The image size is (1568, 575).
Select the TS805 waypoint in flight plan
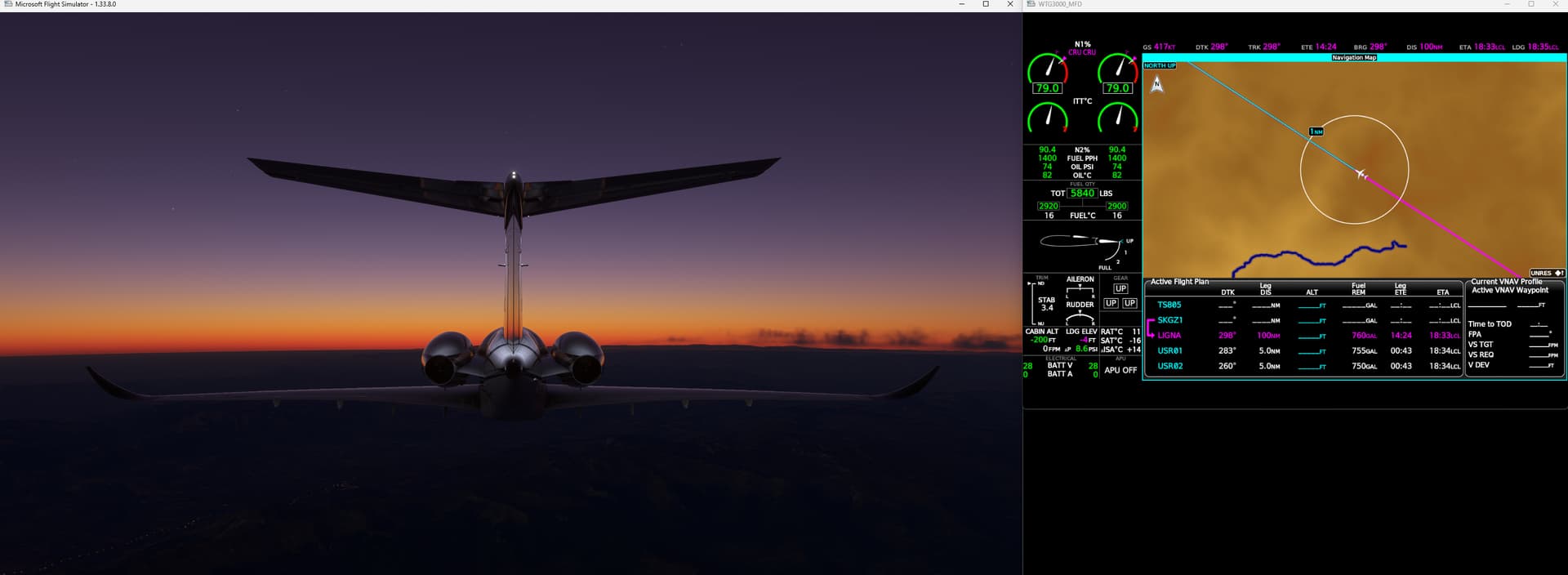tap(1169, 305)
